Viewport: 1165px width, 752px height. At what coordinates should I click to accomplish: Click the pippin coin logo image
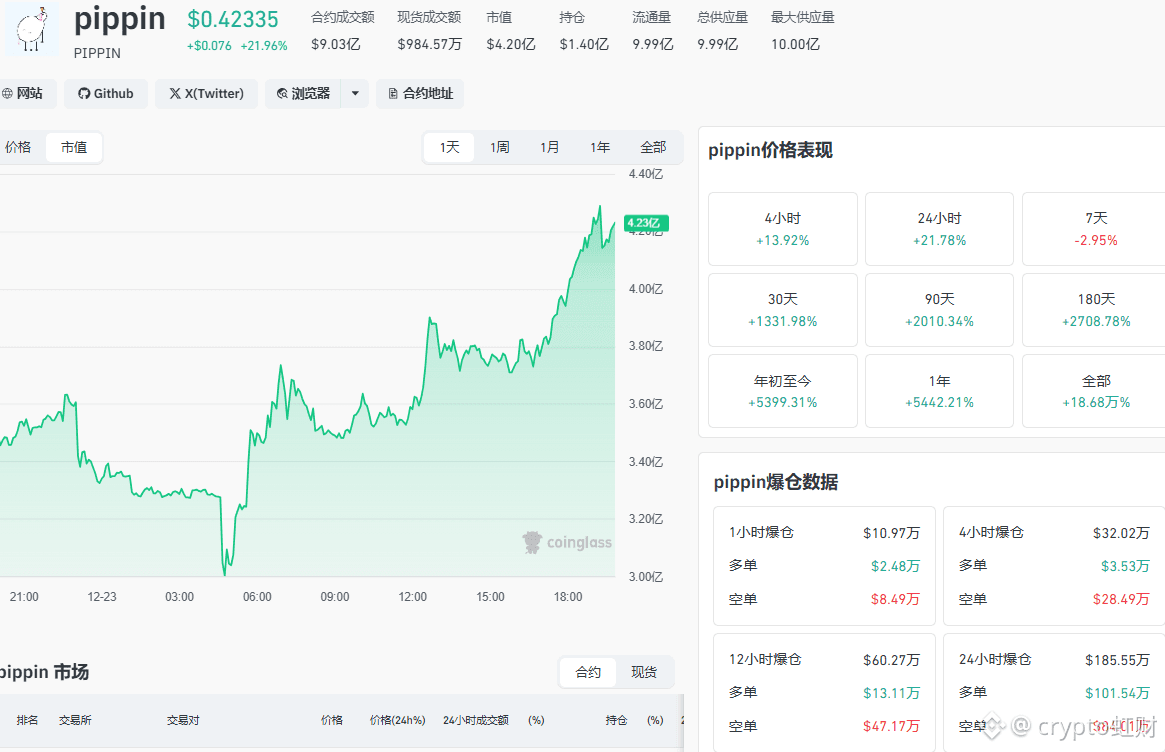33,28
